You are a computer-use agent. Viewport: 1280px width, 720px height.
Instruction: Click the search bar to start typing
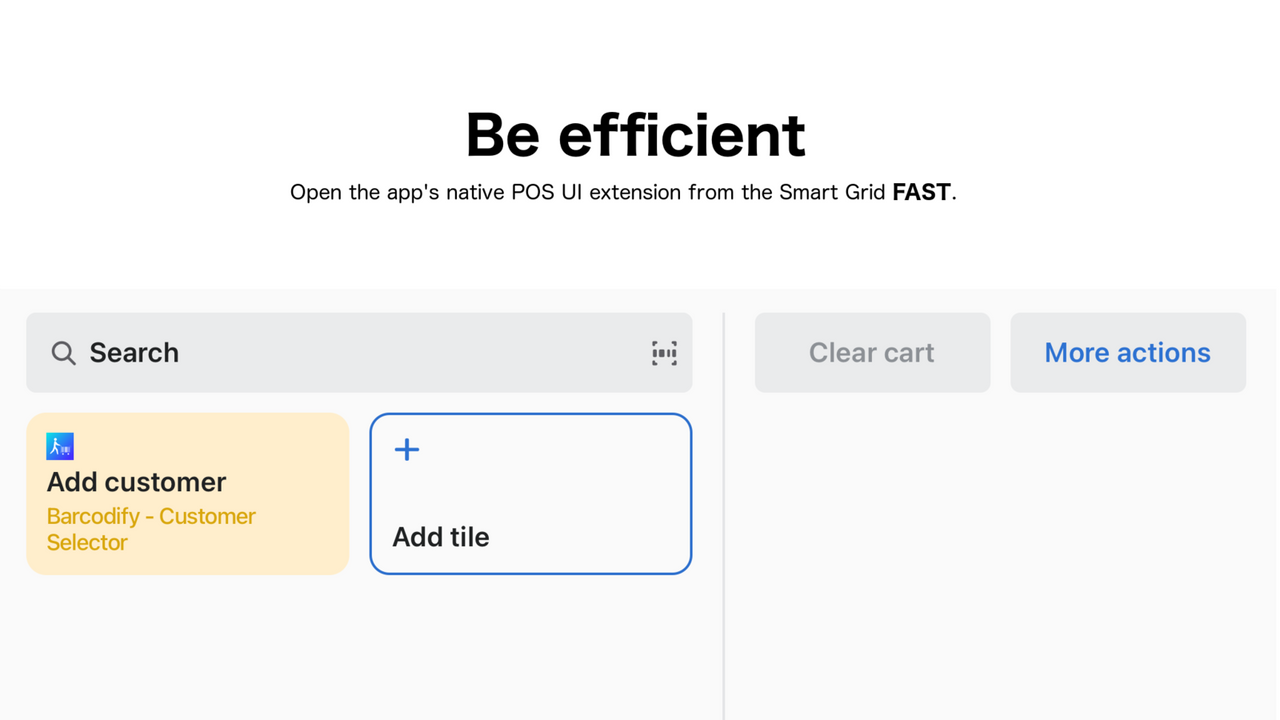pos(300,352)
